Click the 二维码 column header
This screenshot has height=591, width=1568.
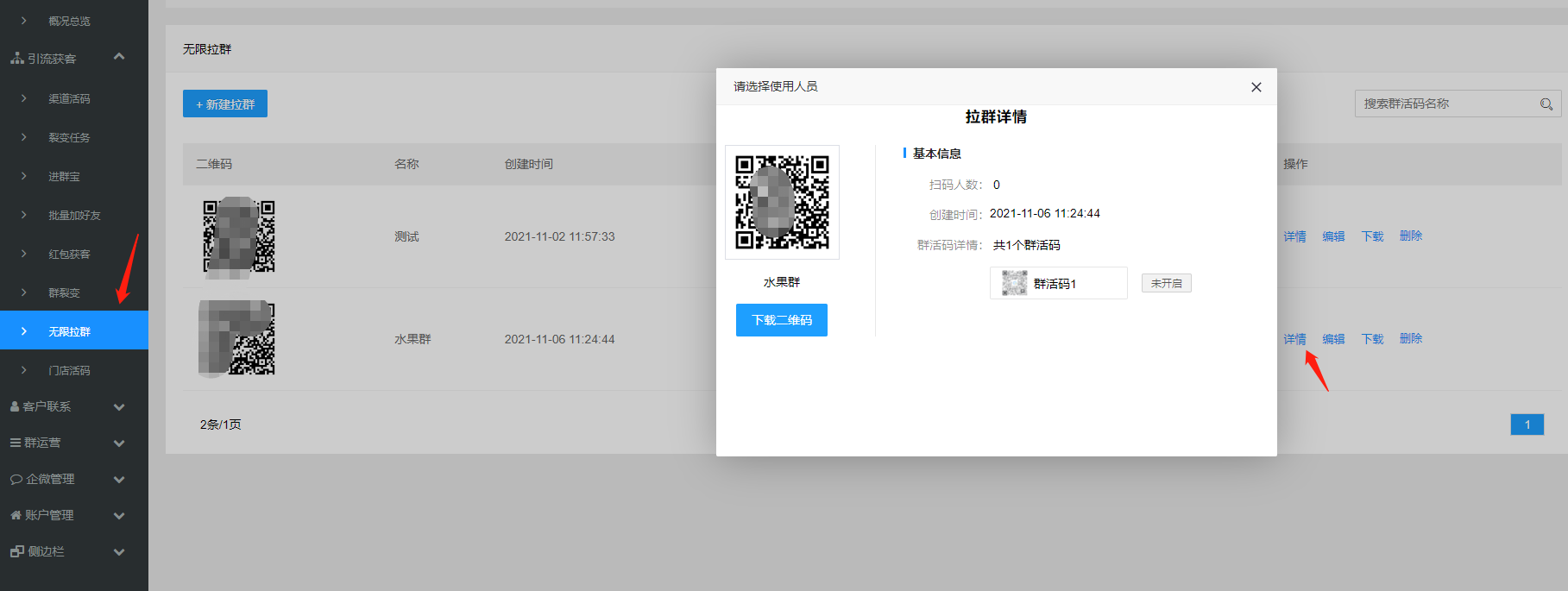coord(214,164)
